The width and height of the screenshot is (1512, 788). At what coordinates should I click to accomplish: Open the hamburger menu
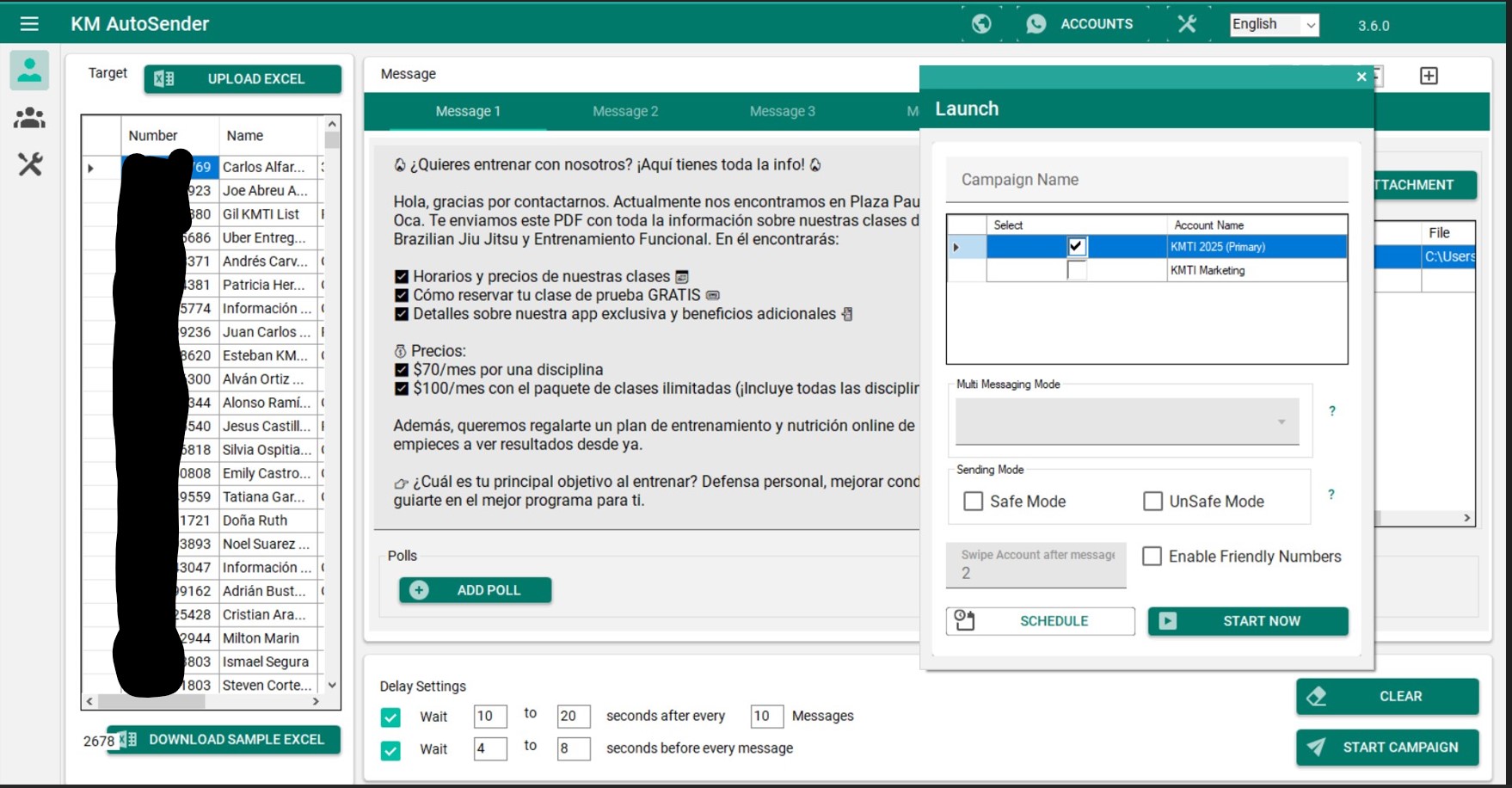click(x=29, y=24)
